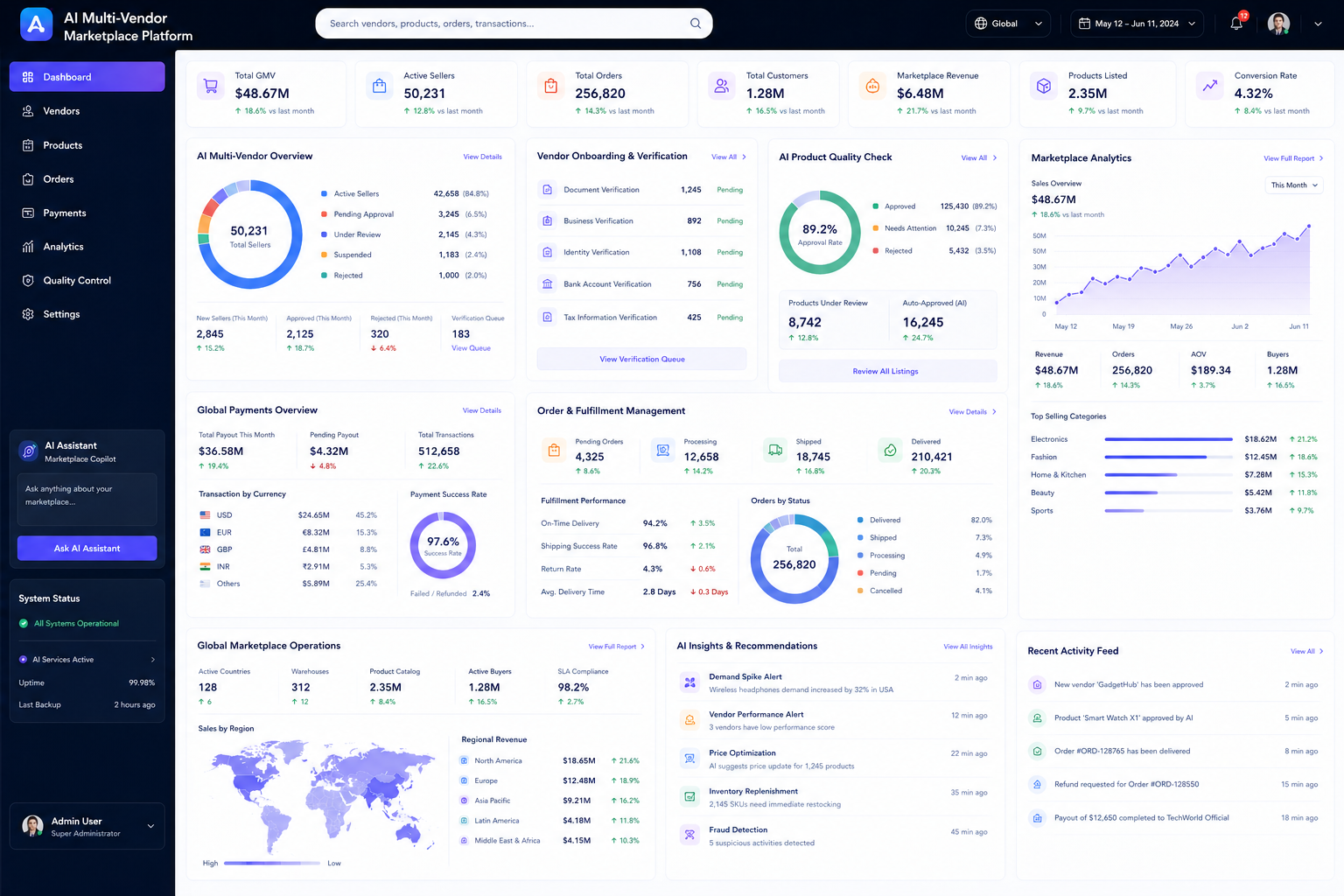The width and height of the screenshot is (1344, 896).
Task: Click the Delivered check icon
Action: tap(890, 451)
